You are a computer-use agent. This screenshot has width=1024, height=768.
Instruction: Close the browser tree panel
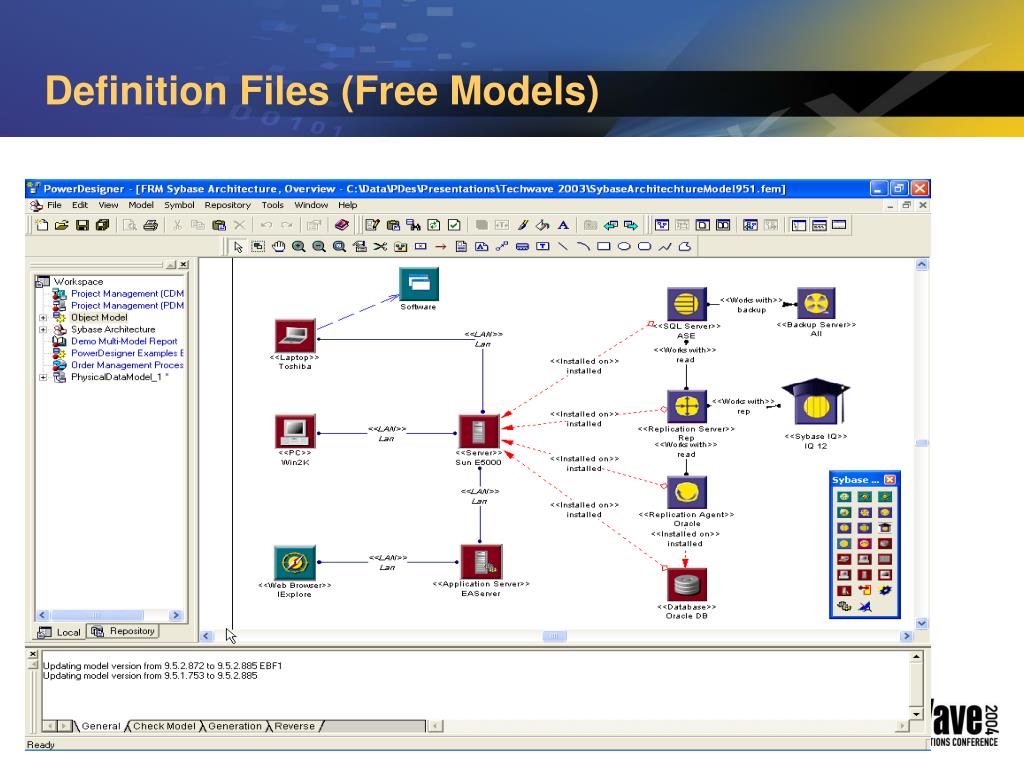(x=184, y=264)
